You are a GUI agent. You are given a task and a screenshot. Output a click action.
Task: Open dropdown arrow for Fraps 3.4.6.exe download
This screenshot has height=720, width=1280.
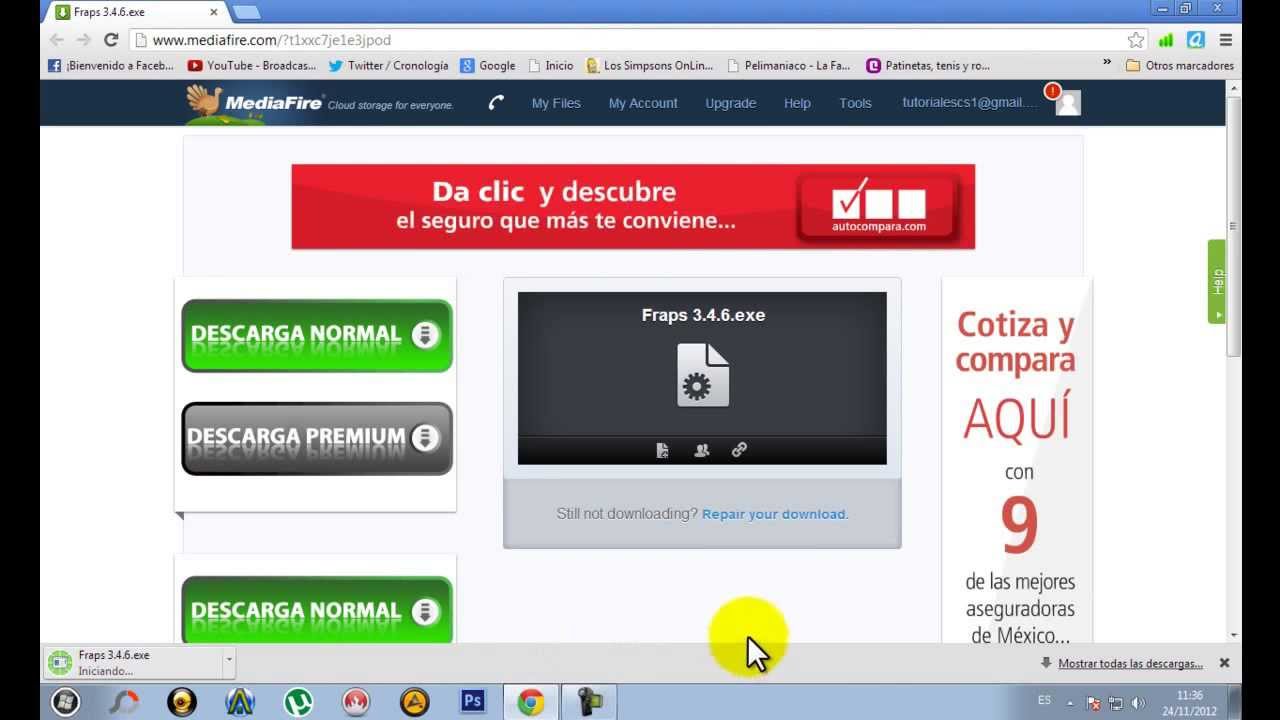[229, 661]
